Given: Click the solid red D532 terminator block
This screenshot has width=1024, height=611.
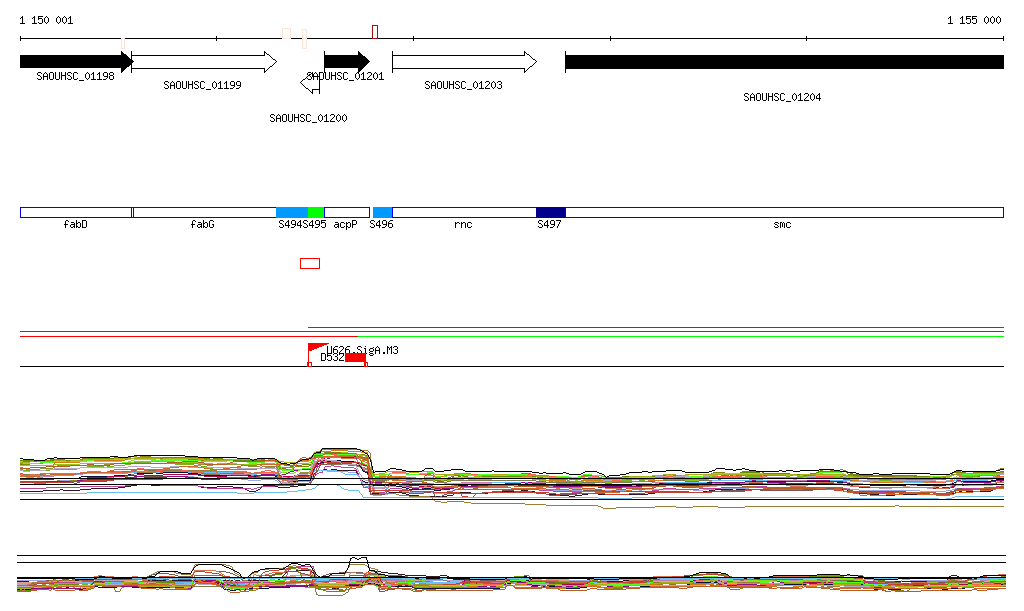Looking at the screenshot, I should tap(355, 357).
